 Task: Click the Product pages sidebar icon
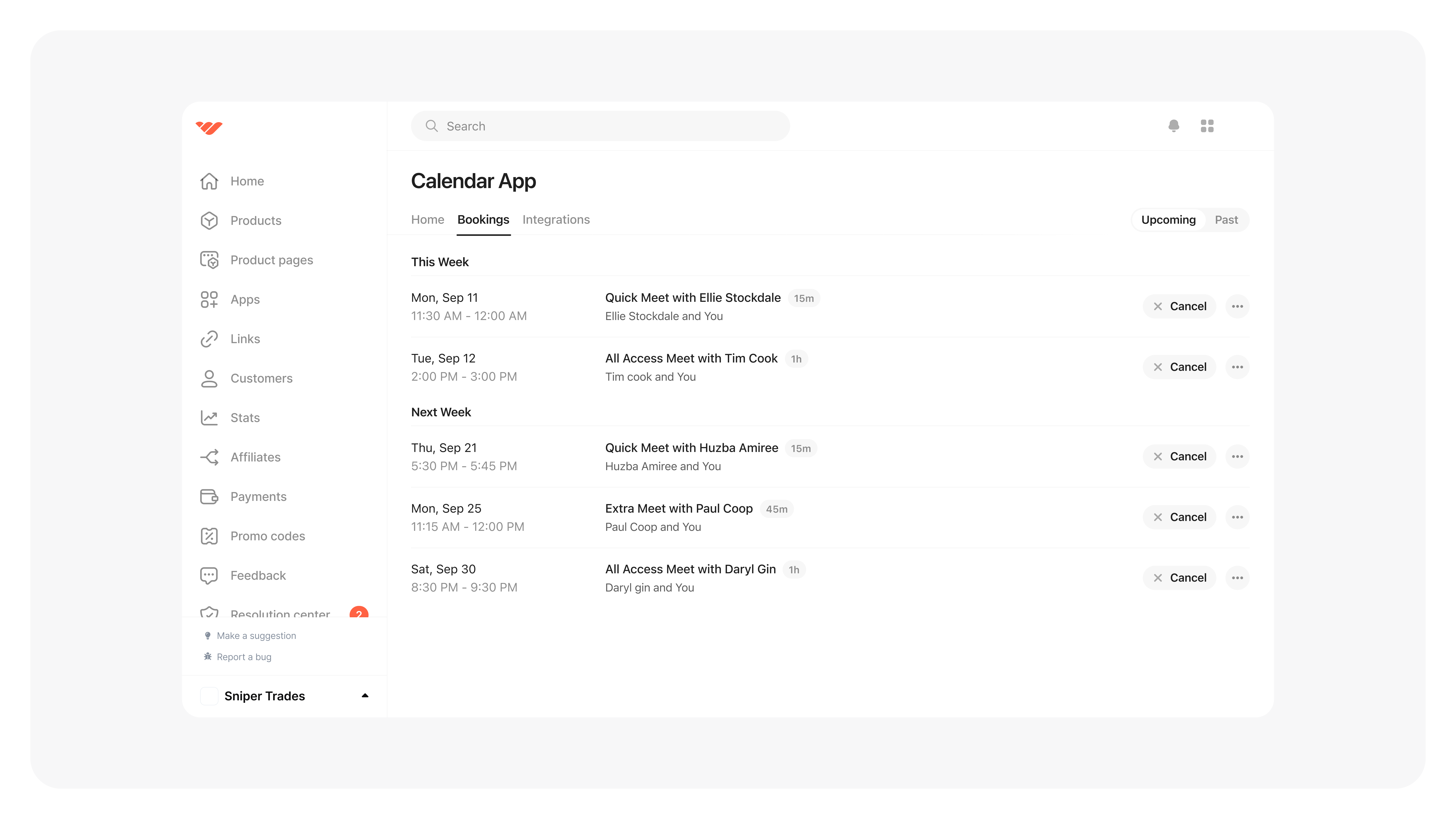coord(209,260)
